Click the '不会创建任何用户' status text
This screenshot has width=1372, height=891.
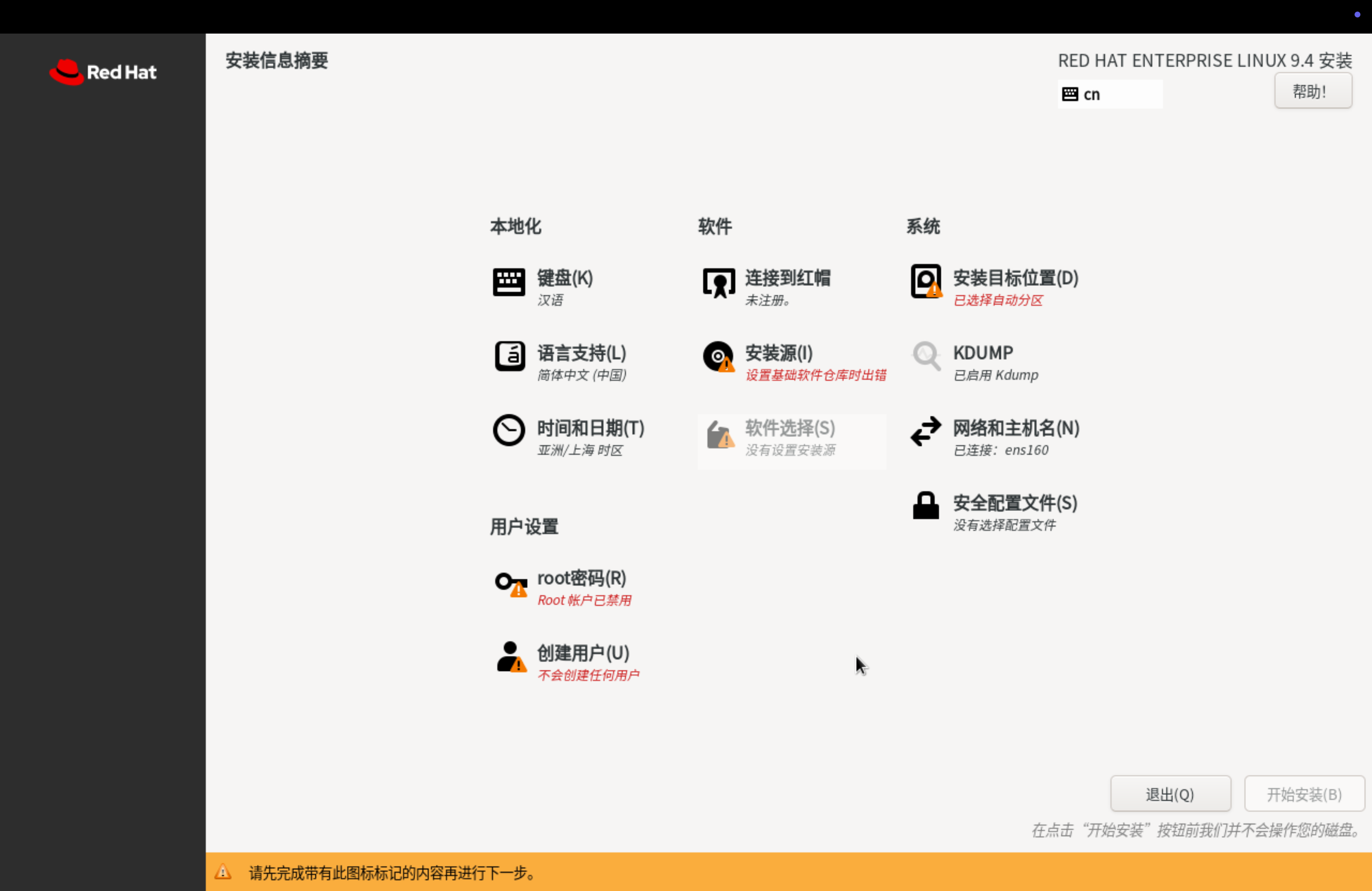[588, 675]
